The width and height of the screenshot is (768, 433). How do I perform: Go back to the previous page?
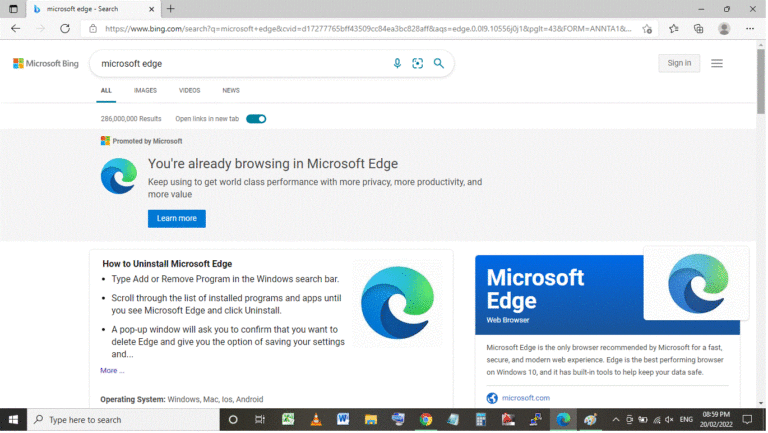tap(16, 28)
